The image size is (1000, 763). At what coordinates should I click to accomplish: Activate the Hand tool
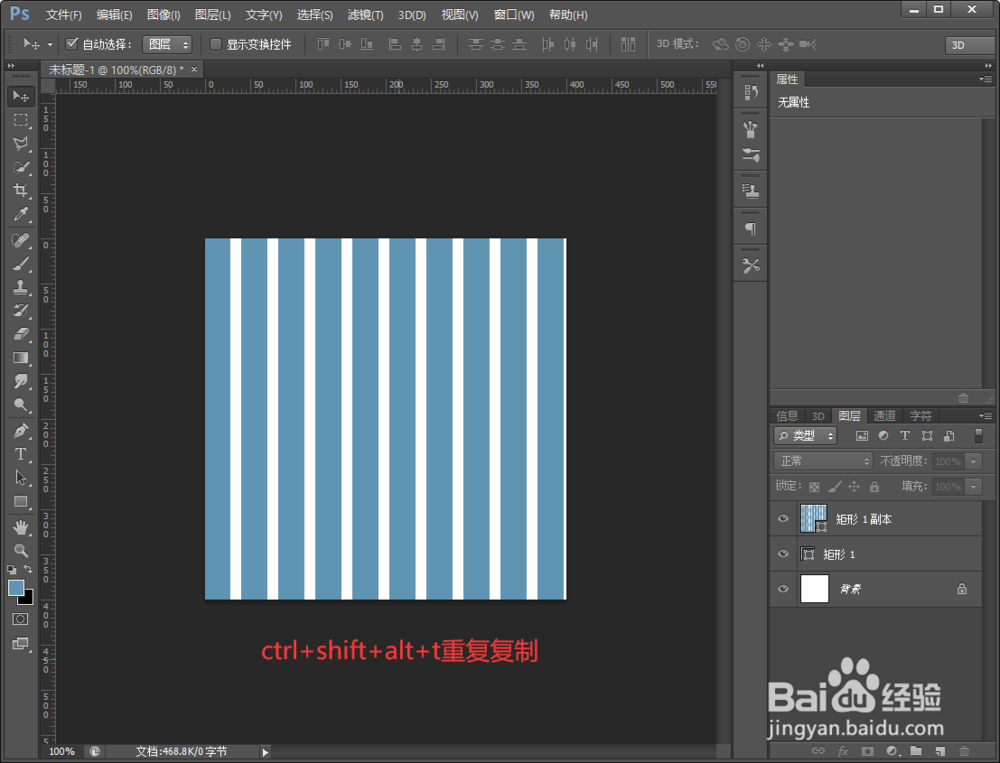coord(20,527)
